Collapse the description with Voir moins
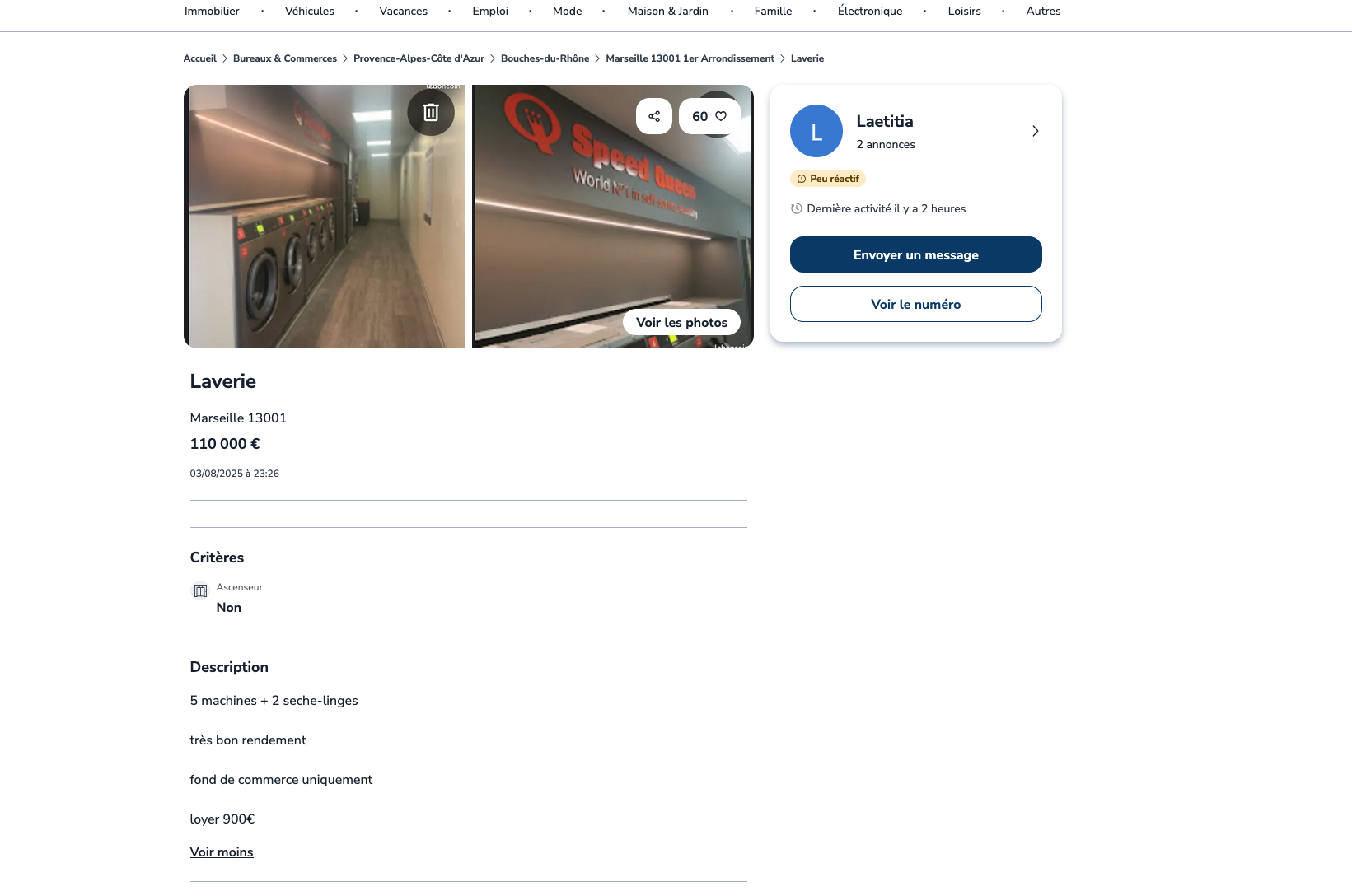This screenshot has height=896, width=1352. click(x=222, y=852)
